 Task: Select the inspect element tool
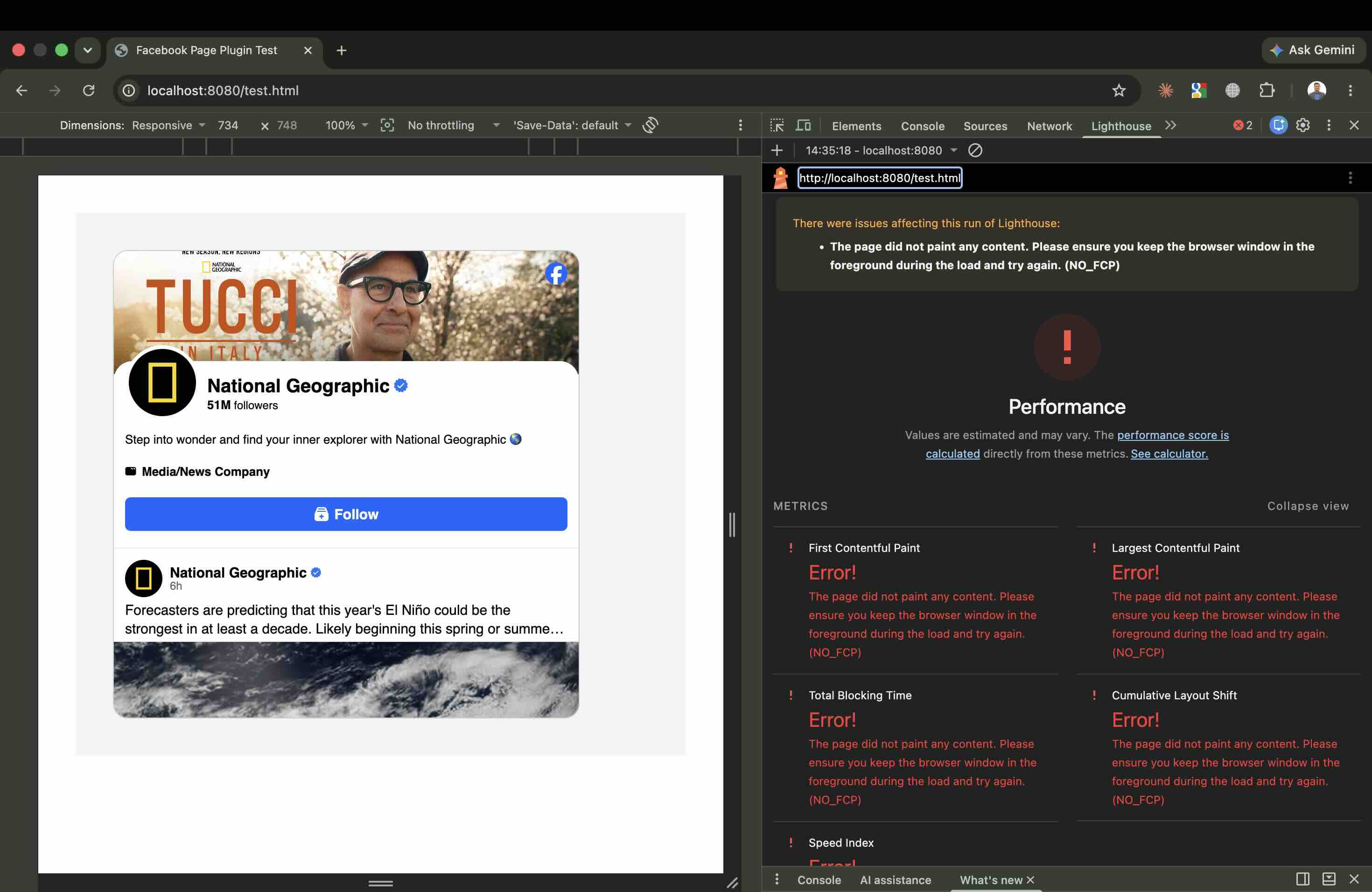[777, 125]
